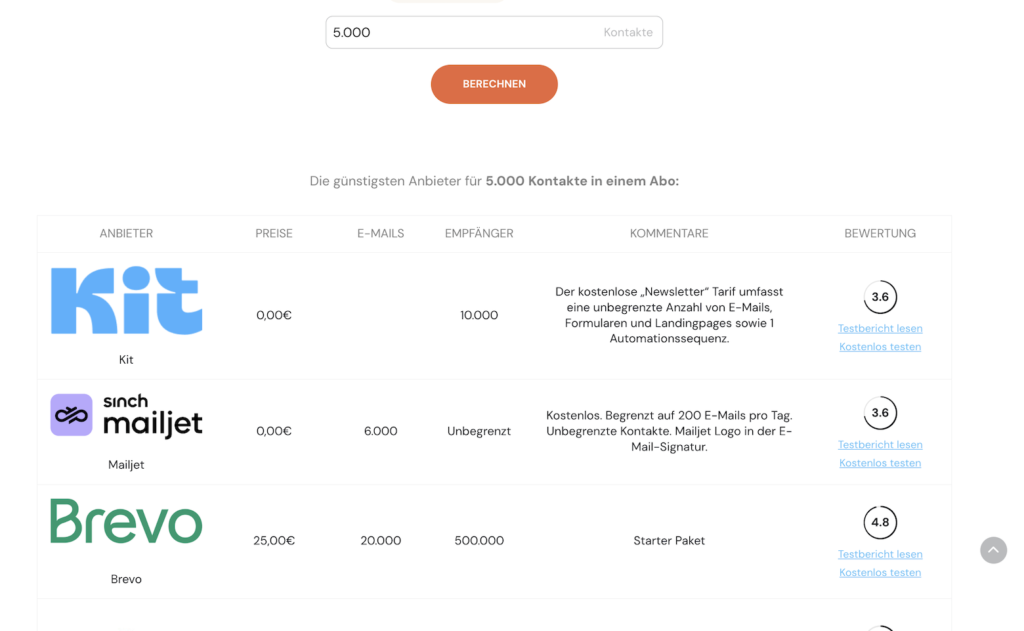Open Mailjet's Kostenlos testen link
Viewport: 1024px width, 631px height.
point(880,463)
